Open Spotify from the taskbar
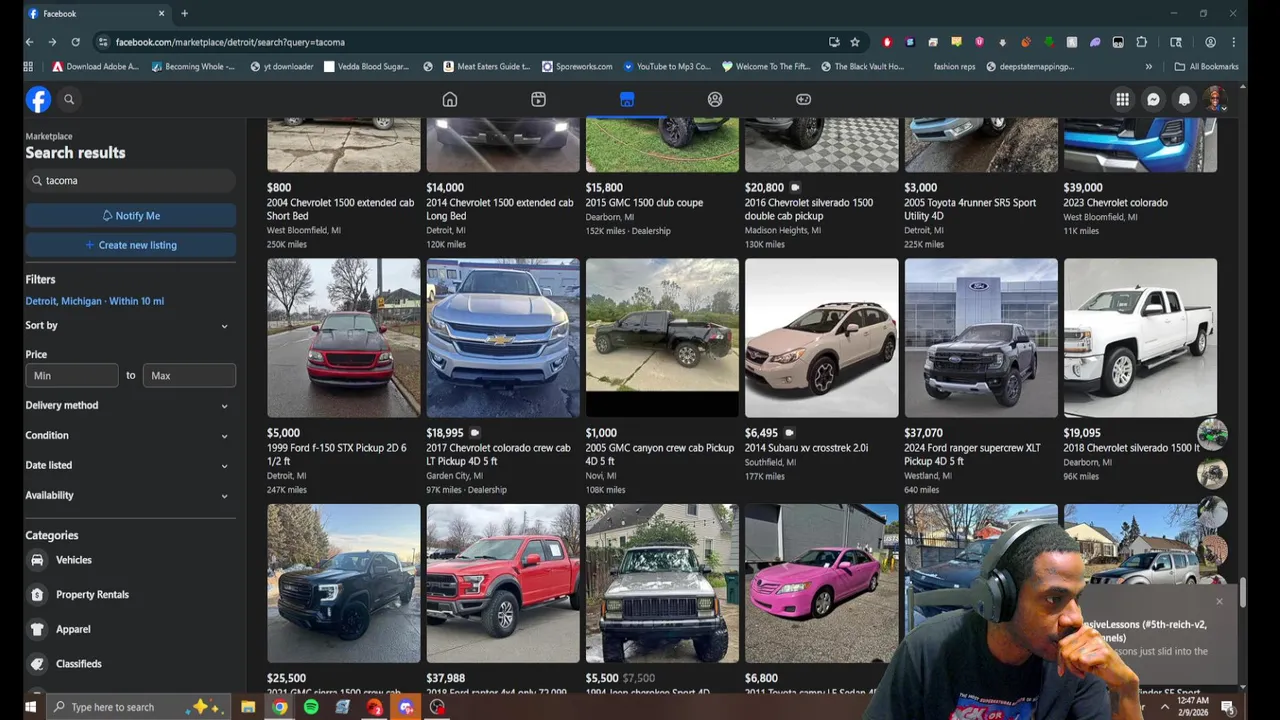The height and width of the screenshot is (720, 1280). coord(311,707)
